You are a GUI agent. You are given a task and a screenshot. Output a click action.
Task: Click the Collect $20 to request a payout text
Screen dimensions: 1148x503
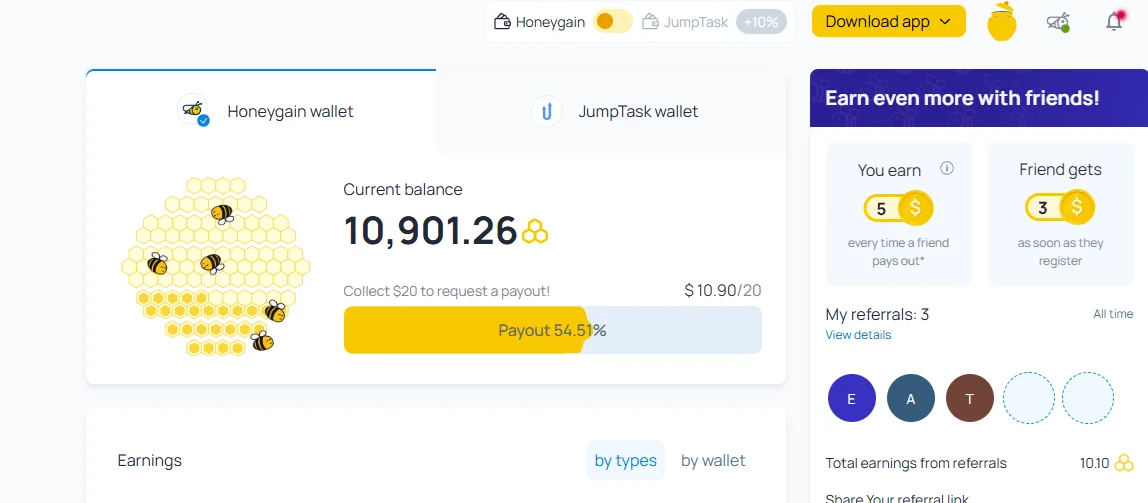(447, 291)
